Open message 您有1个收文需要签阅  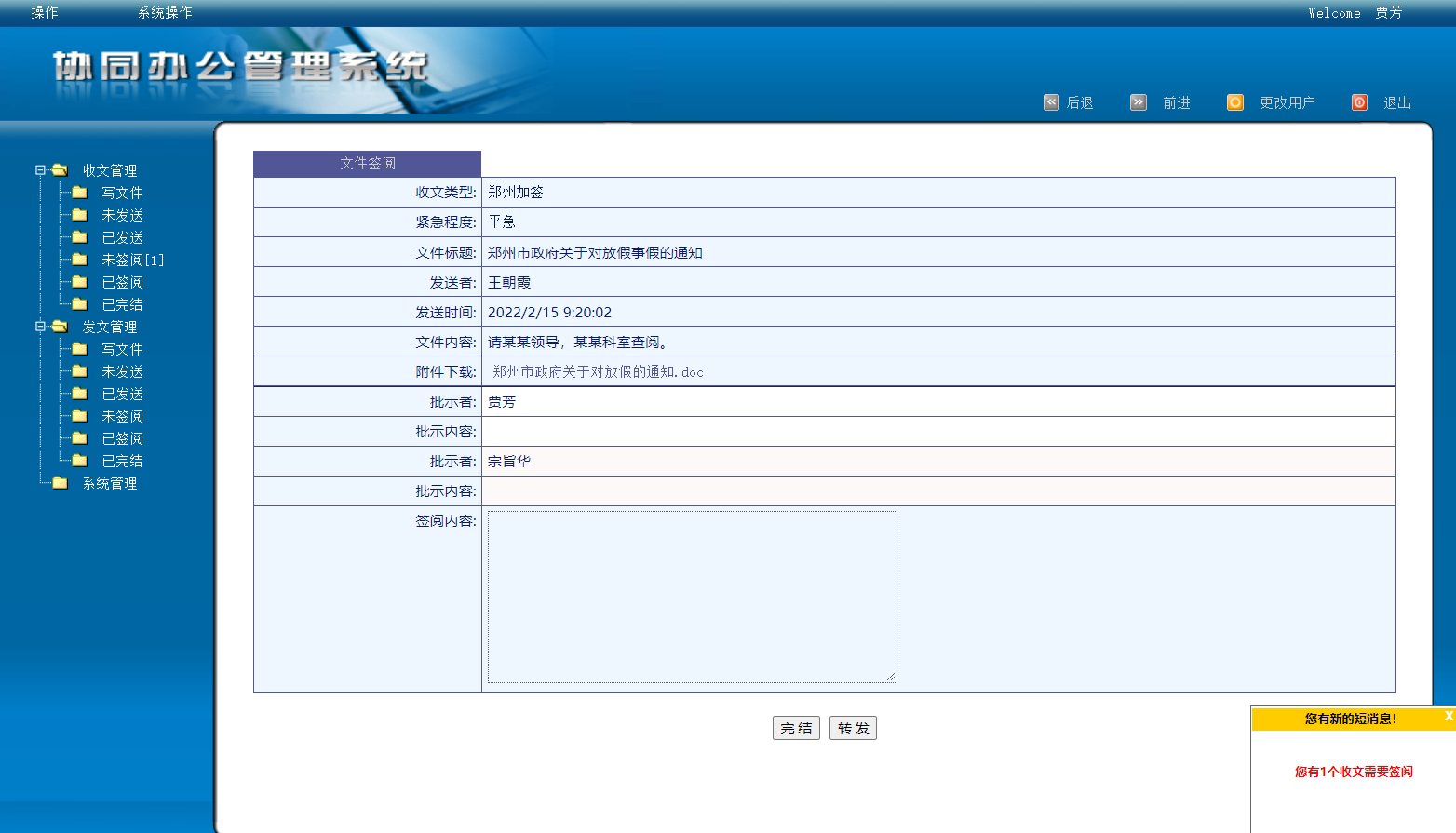[1354, 772]
